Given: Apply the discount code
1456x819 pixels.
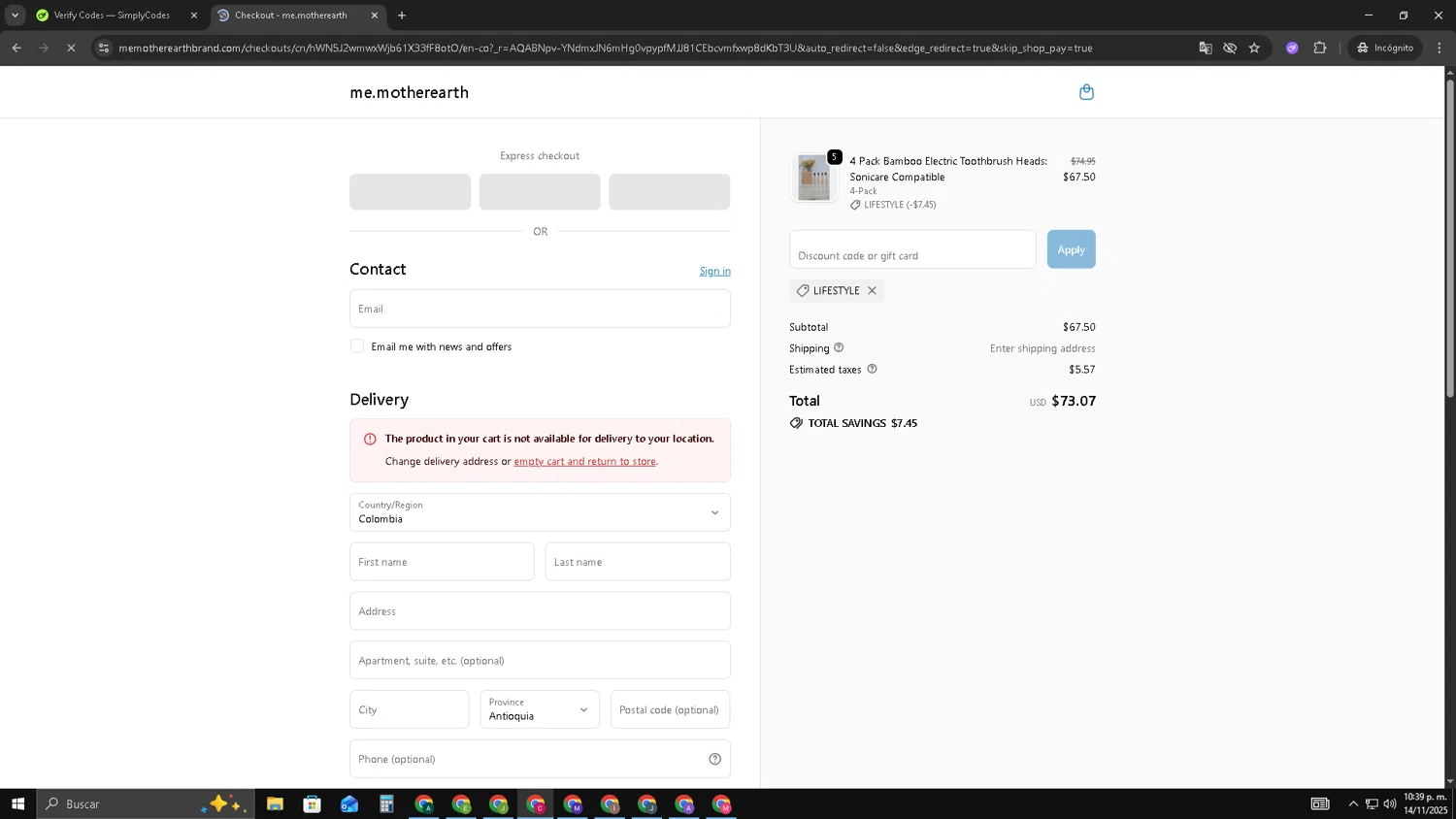Looking at the screenshot, I should point(1071,249).
